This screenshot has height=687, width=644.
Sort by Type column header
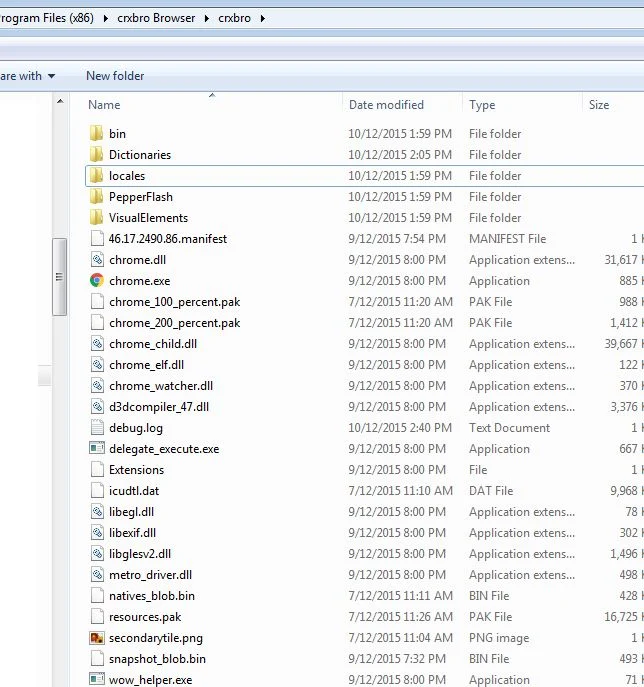[482, 105]
